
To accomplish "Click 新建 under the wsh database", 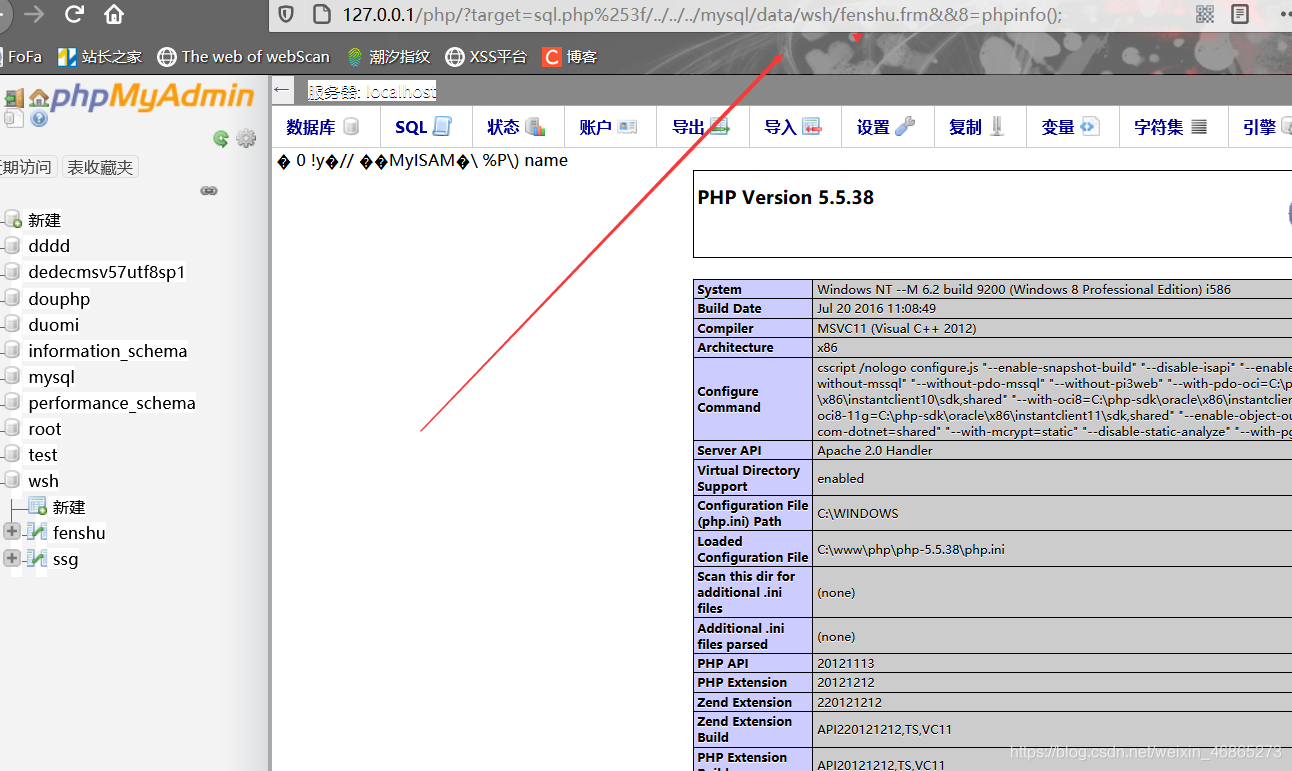I will pyautogui.click(x=69, y=507).
